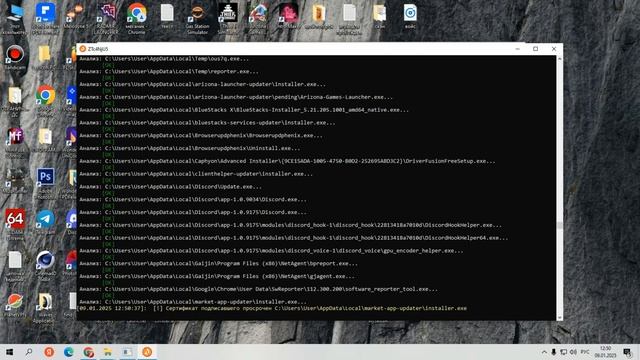Open network status tray icon

click(x=563, y=352)
